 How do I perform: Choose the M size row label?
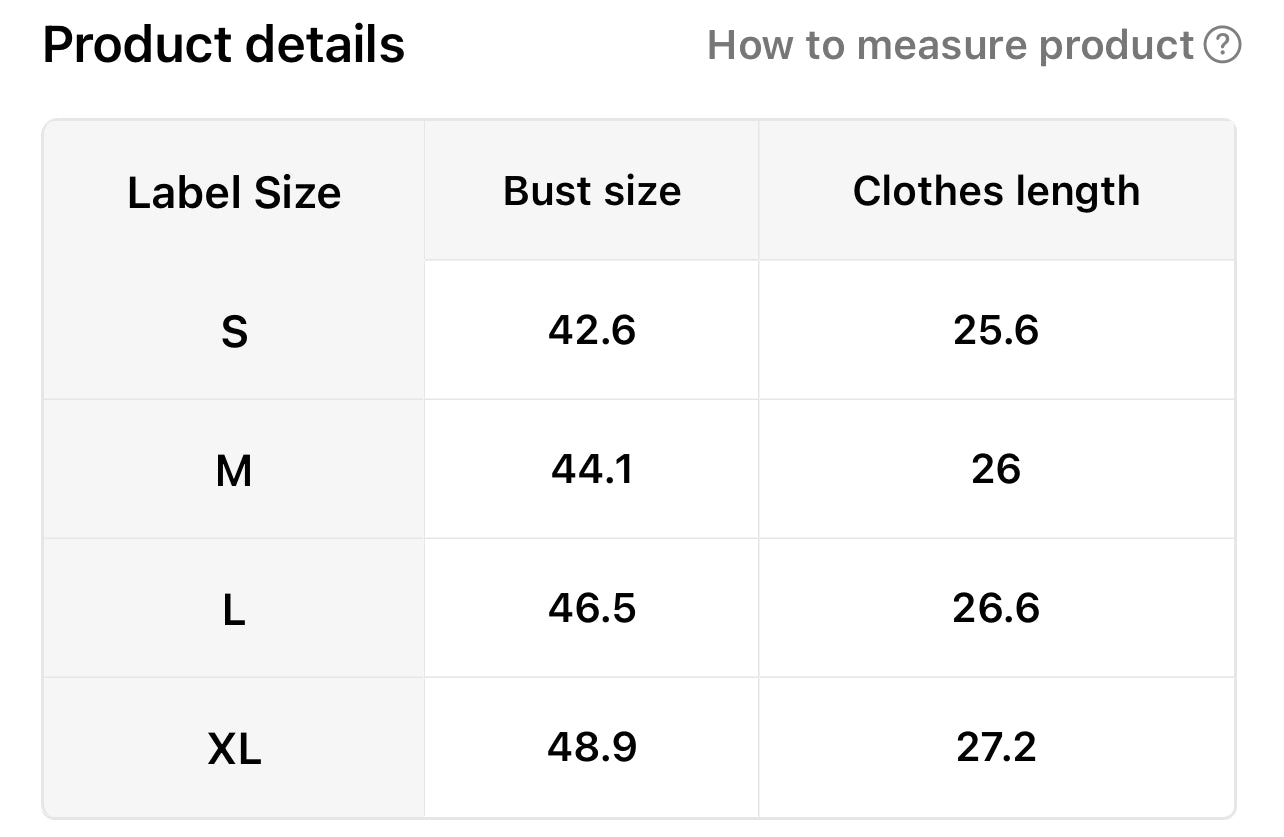[234, 470]
